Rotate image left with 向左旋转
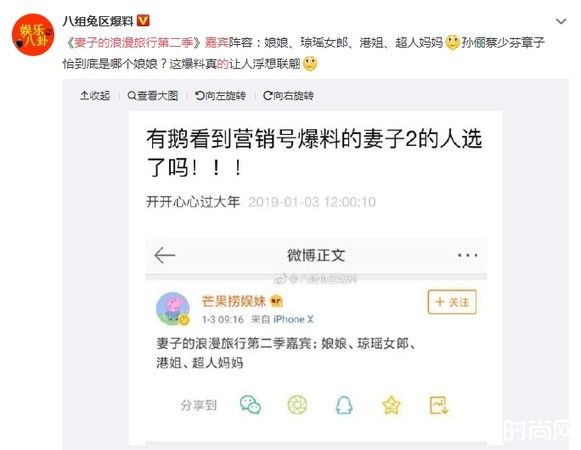The height and width of the screenshot is (450, 581). coord(220,96)
